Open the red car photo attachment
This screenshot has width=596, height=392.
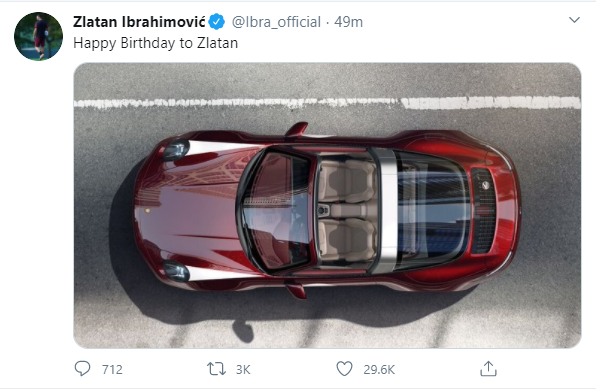pos(327,205)
